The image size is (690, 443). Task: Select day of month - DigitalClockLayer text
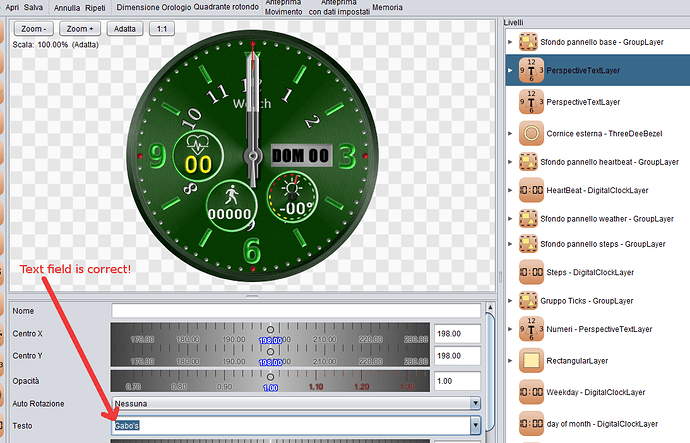pyautogui.click(x=602, y=424)
